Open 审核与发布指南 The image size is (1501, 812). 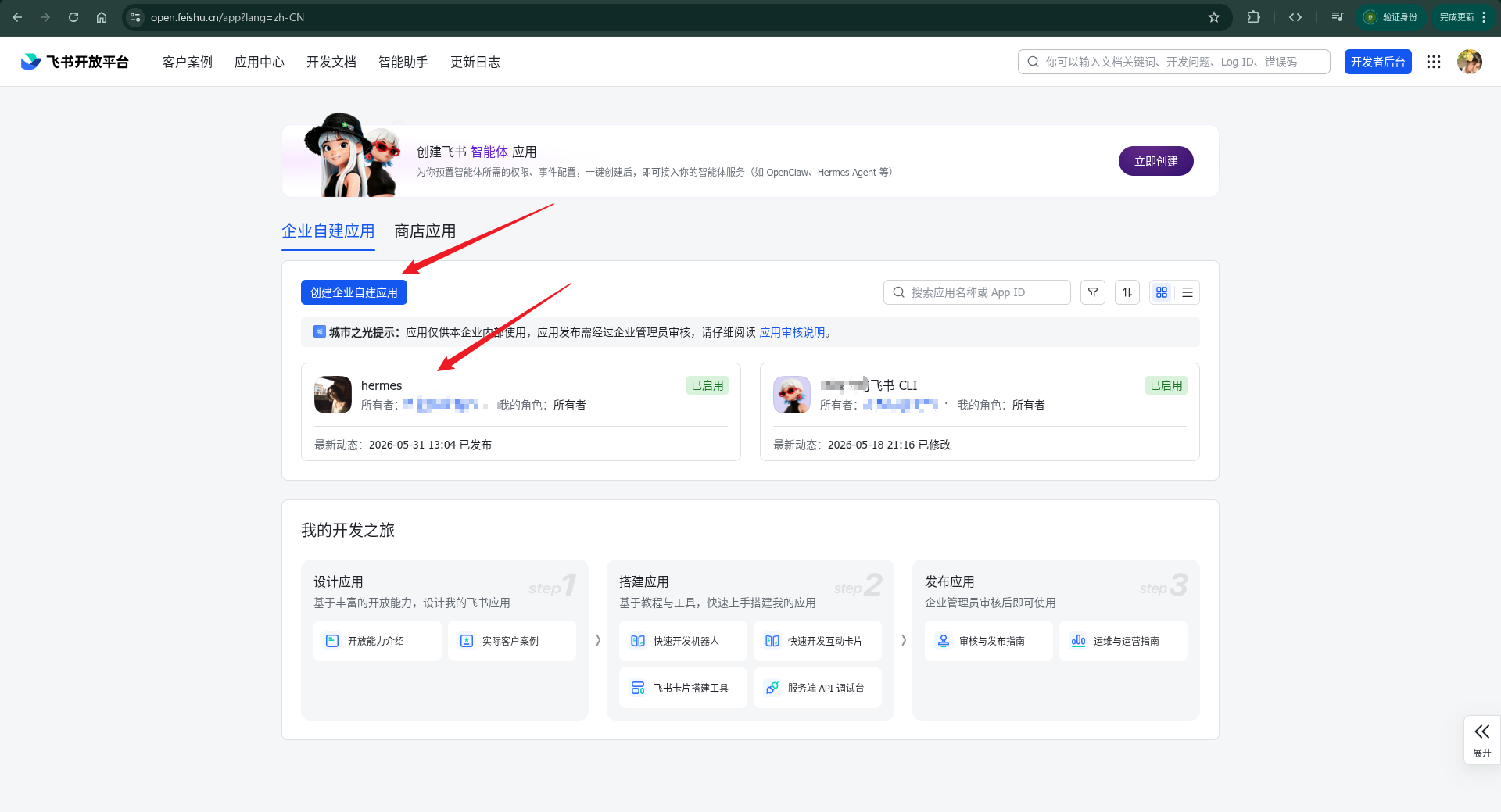989,641
